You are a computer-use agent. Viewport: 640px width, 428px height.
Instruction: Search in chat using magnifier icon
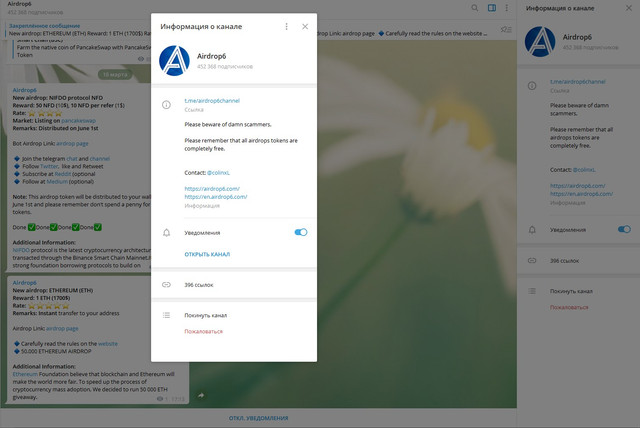point(475,8)
